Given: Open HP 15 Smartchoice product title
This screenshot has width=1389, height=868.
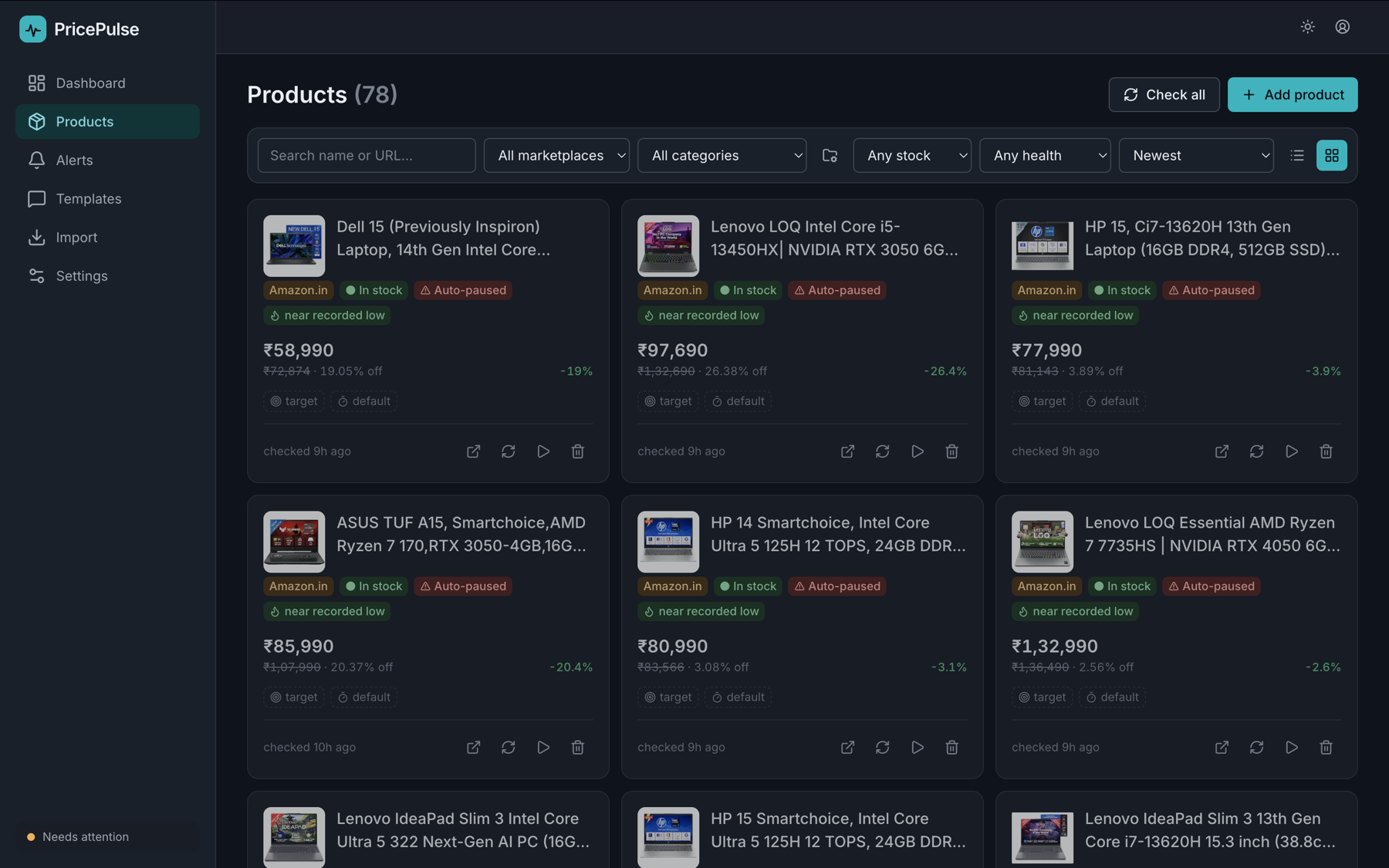Looking at the screenshot, I should [x=838, y=830].
